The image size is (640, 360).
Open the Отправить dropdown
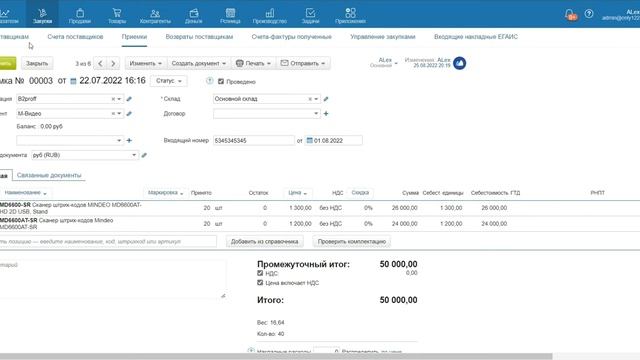tap(303, 63)
